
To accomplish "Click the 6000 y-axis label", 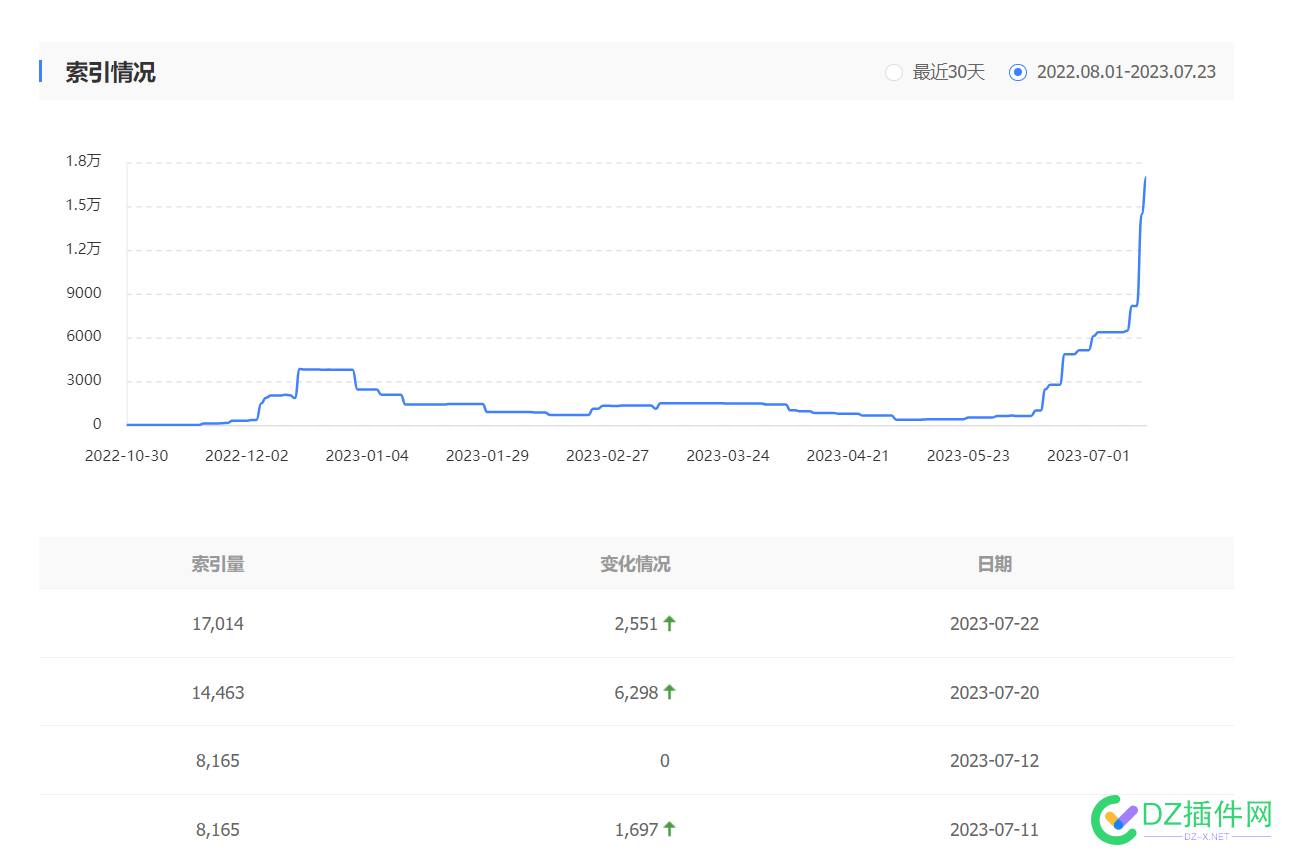I will (x=84, y=336).
